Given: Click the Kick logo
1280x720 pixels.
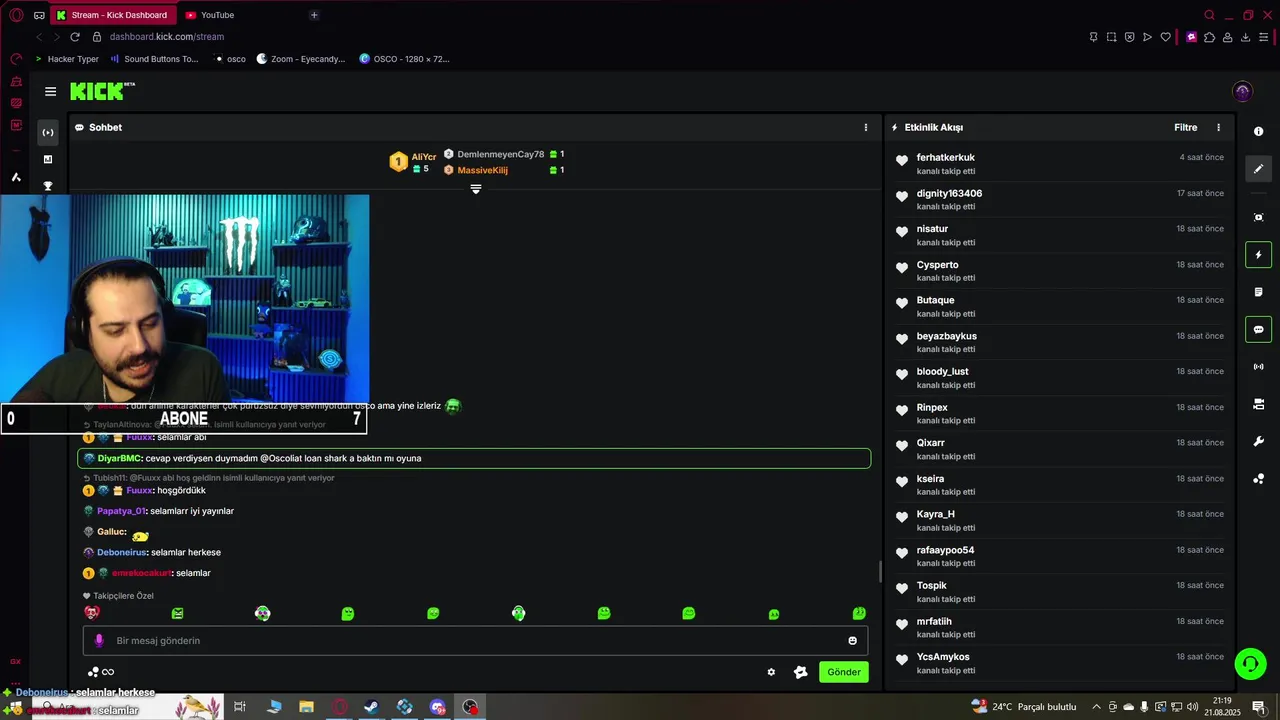Looking at the screenshot, I should pyautogui.click(x=102, y=91).
